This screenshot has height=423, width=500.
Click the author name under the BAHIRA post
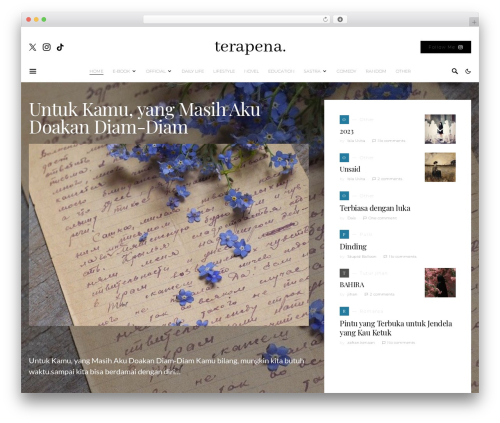pos(352,294)
